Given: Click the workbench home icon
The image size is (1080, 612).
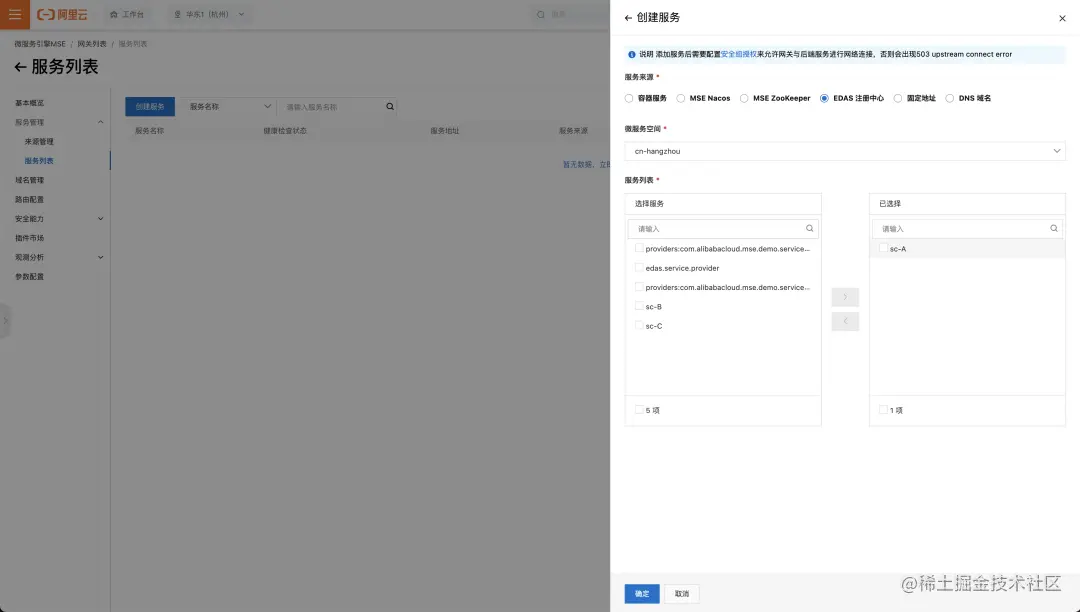Looking at the screenshot, I should click(x=114, y=14).
